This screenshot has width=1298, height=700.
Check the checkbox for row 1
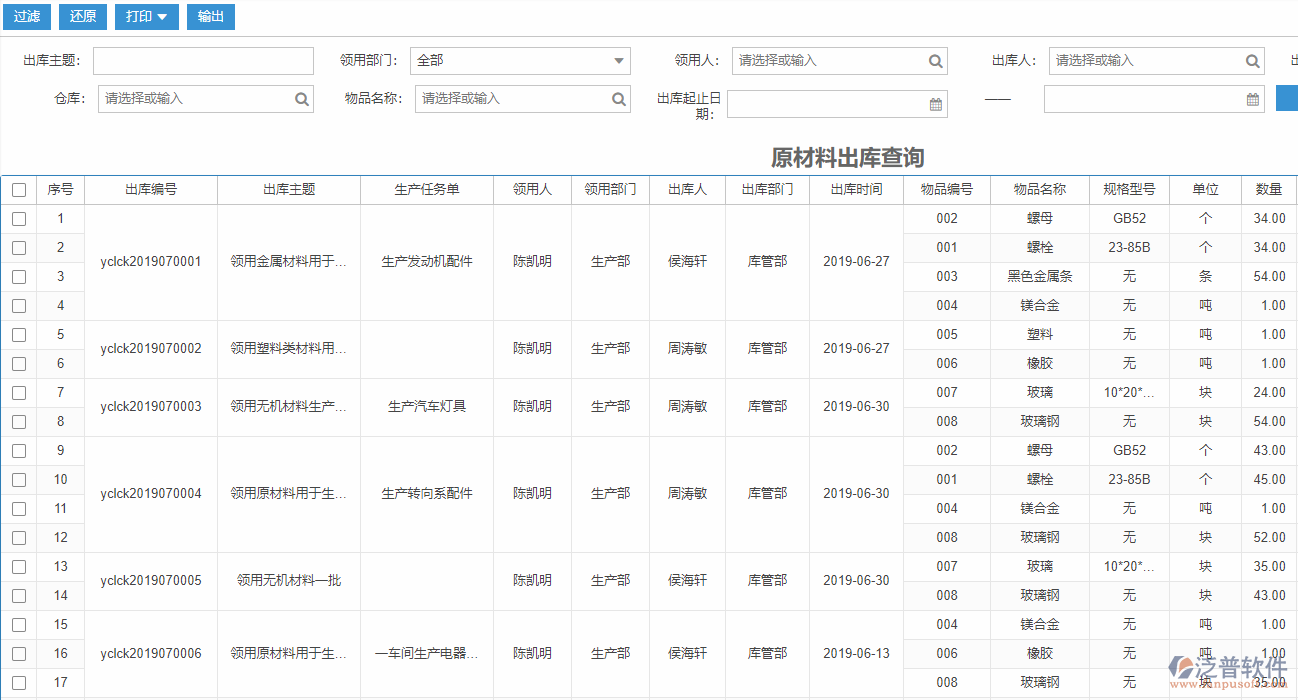click(17, 218)
